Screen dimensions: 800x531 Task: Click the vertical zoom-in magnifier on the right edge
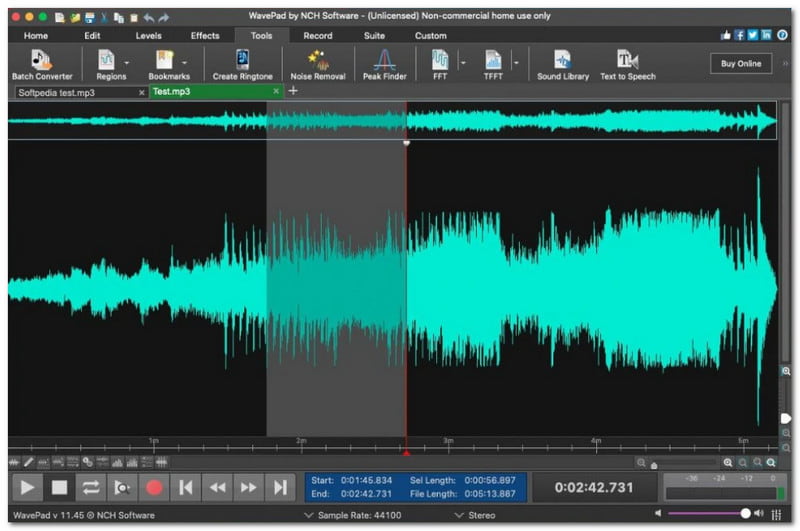[x=786, y=371]
